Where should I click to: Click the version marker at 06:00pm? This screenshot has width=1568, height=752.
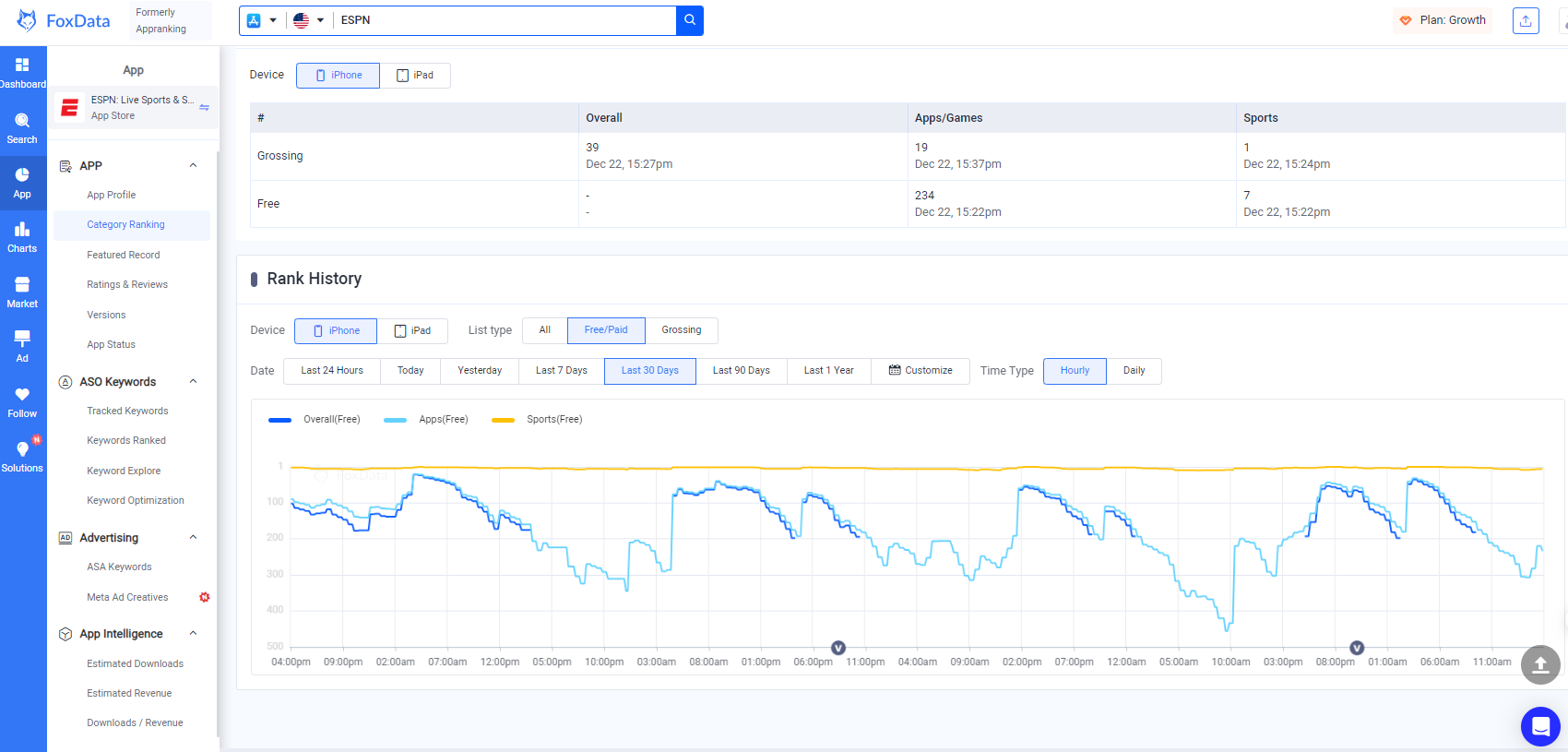tap(838, 648)
